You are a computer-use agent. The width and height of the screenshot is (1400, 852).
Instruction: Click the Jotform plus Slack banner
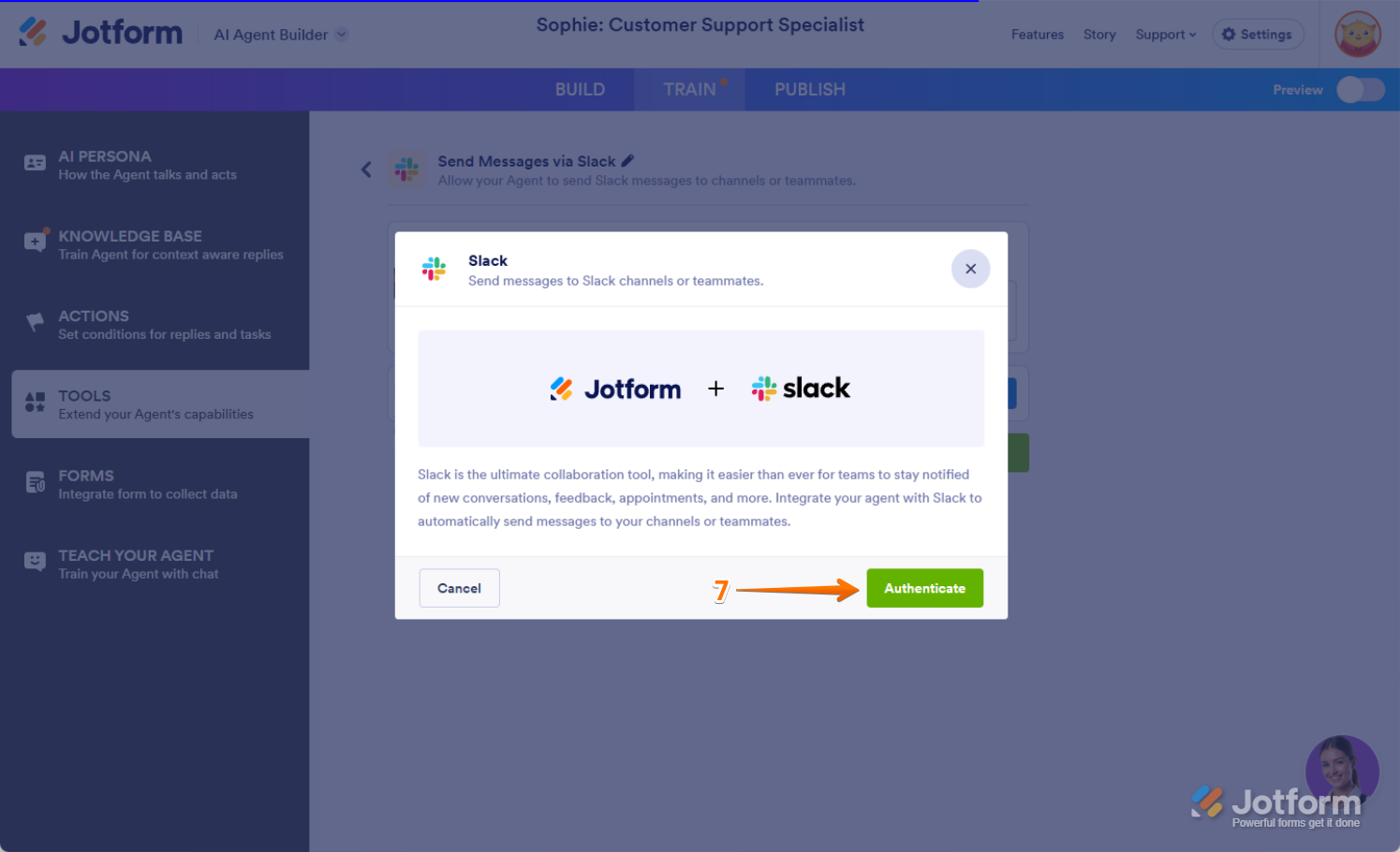tap(700, 389)
